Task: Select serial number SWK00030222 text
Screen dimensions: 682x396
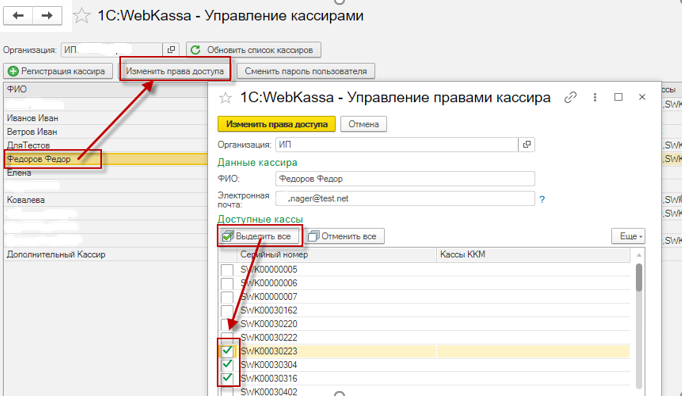Action: click(x=269, y=338)
